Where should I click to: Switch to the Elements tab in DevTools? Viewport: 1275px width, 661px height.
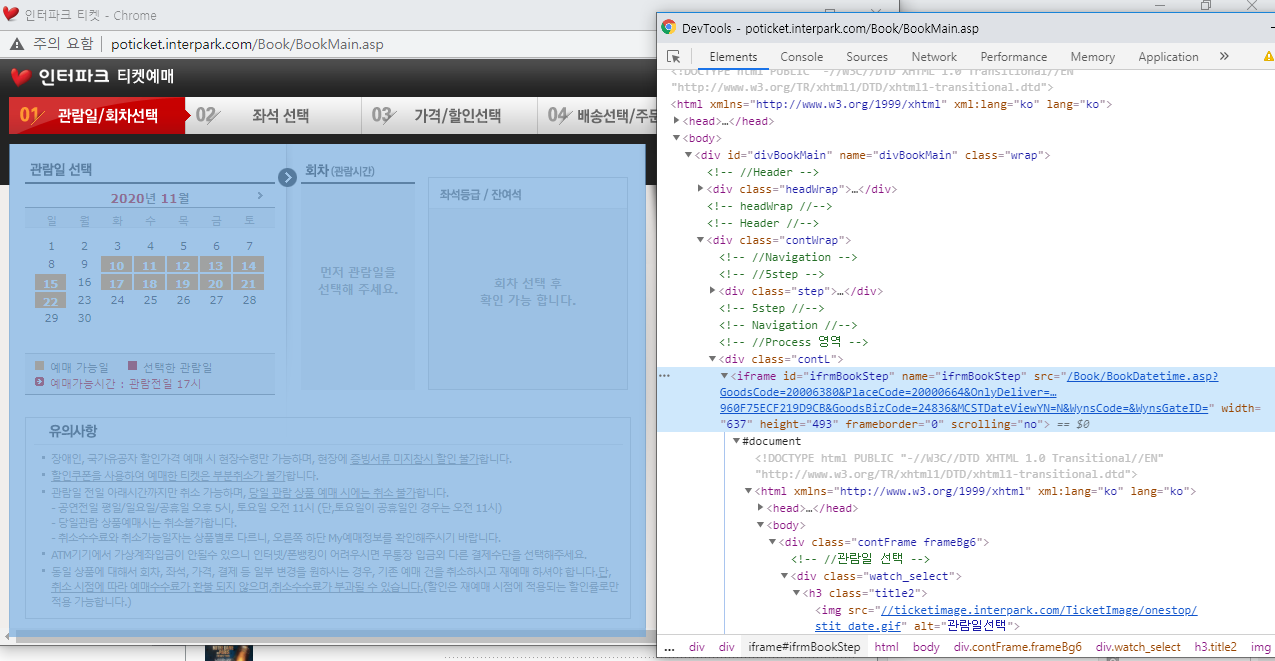click(733, 57)
